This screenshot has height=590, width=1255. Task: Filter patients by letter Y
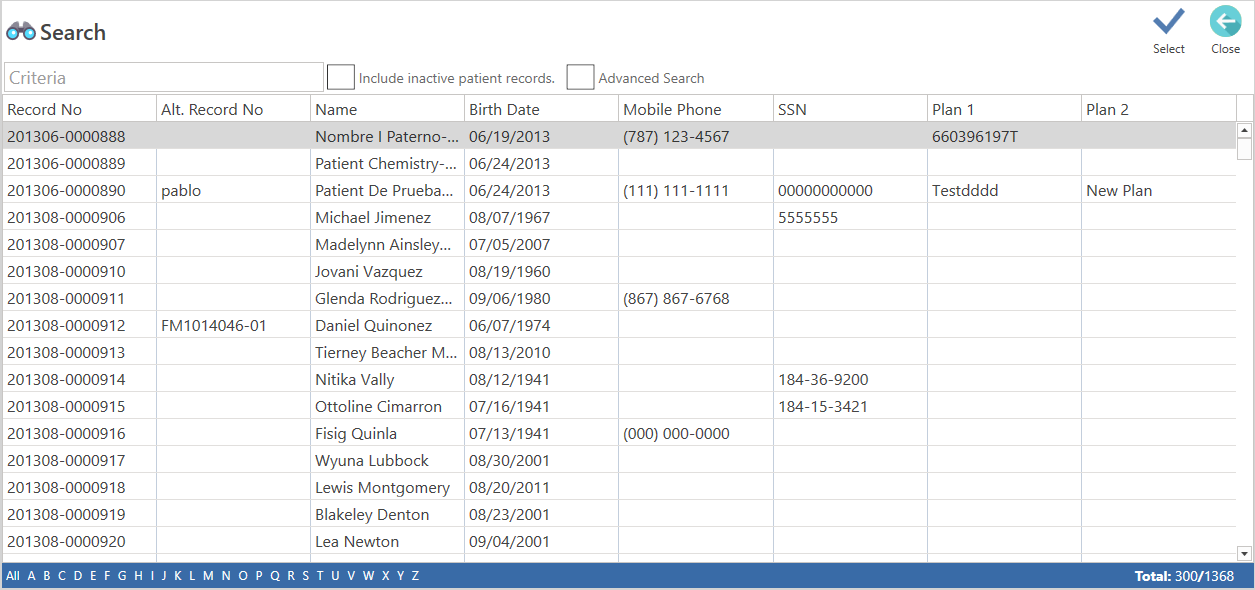tap(400, 576)
